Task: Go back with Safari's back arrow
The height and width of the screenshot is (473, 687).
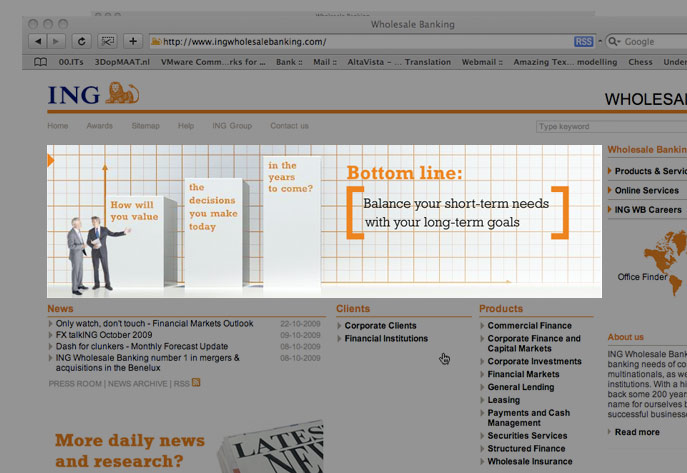Action: coord(38,42)
